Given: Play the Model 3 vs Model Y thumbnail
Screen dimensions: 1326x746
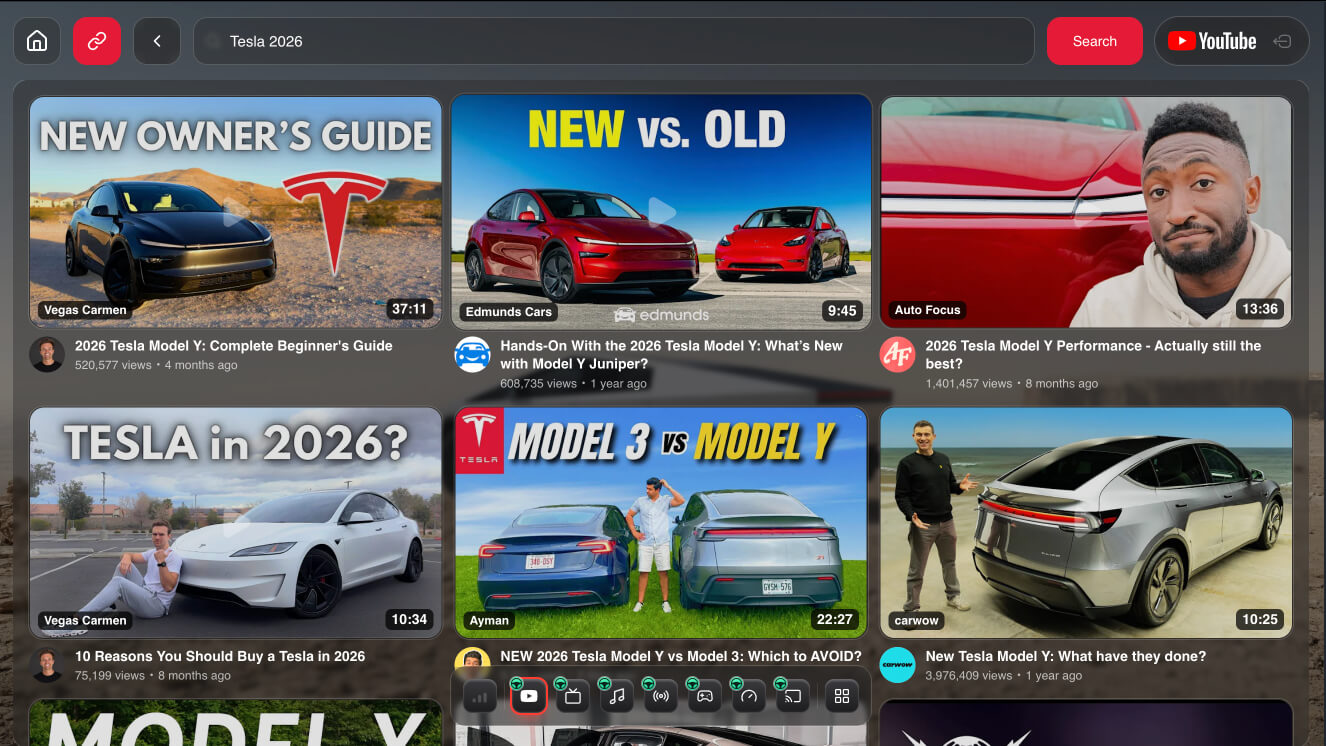Looking at the screenshot, I should pyautogui.click(x=661, y=523).
